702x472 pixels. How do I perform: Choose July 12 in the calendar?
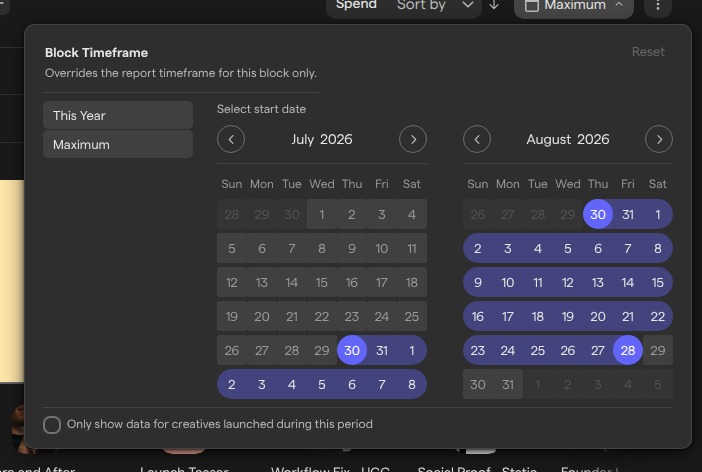coord(232,283)
